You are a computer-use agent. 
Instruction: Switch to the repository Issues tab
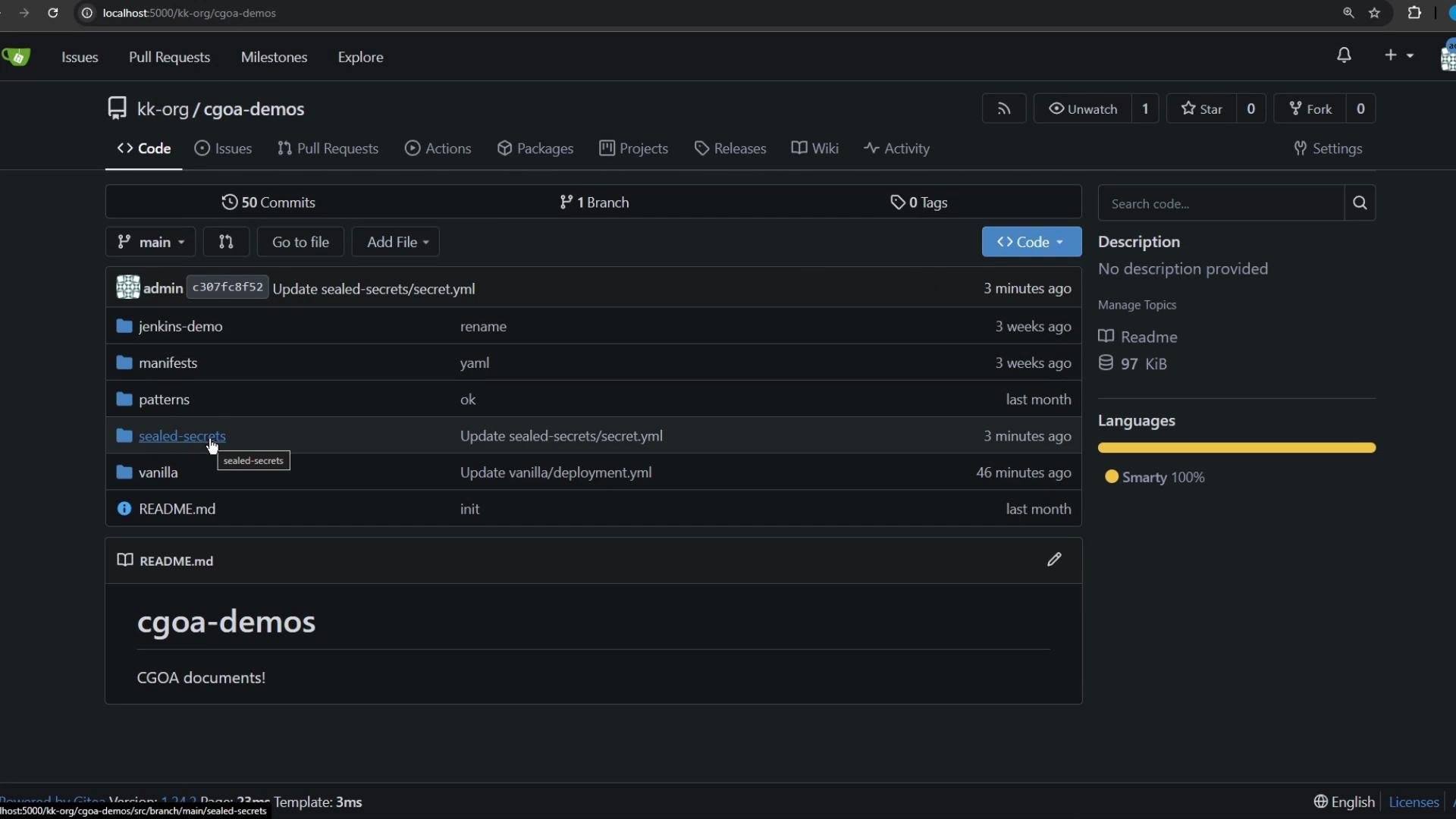(x=223, y=149)
